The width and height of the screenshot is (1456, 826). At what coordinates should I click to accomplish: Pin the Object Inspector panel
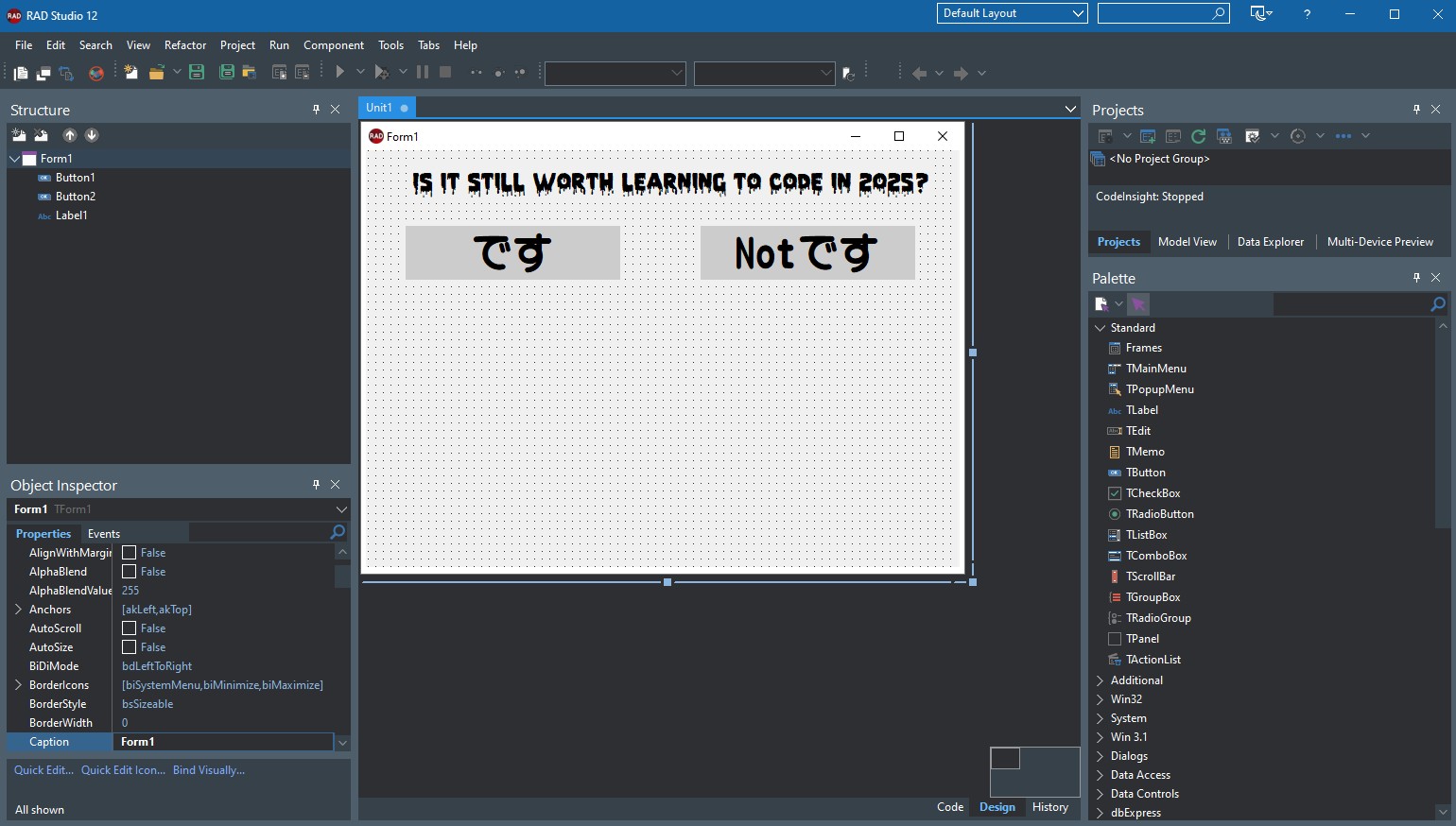[x=316, y=485]
